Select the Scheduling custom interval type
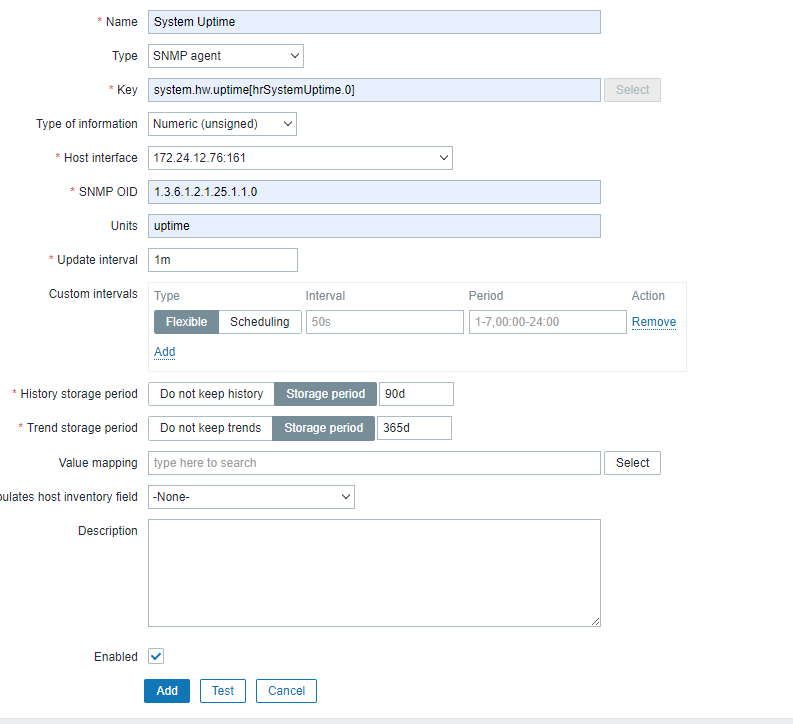Image resolution: width=793 pixels, height=724 pixels. [x=259, y=322]
